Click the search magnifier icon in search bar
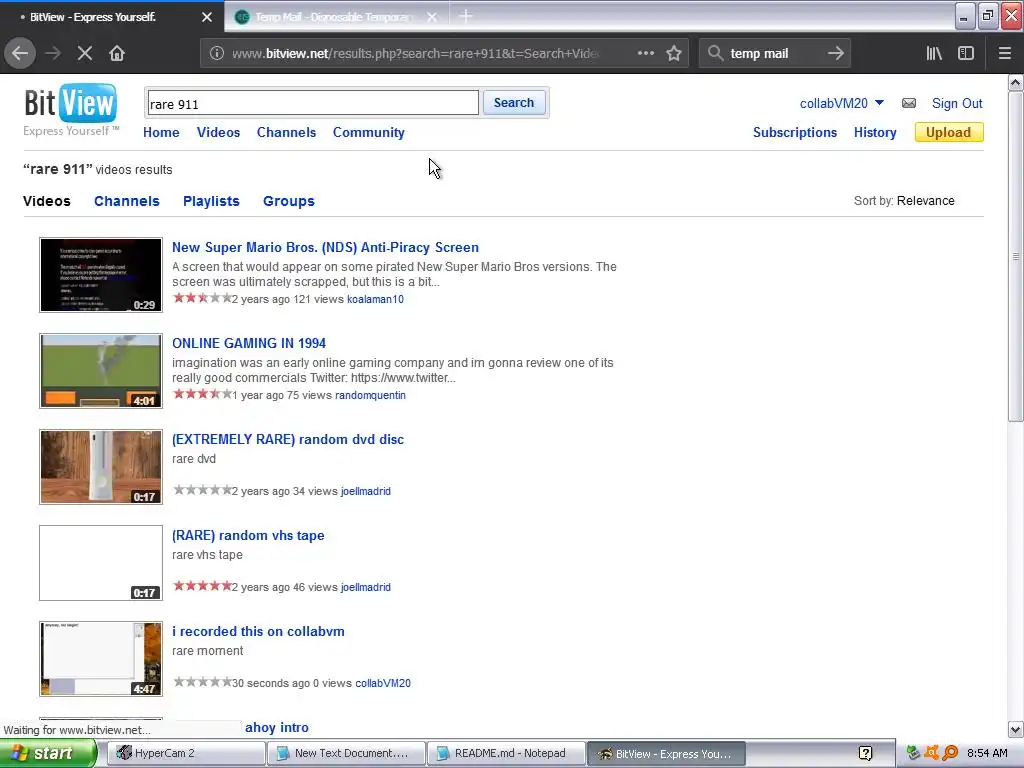The width and height of the screenshot is (1024, 768). (x=715, y=53)
